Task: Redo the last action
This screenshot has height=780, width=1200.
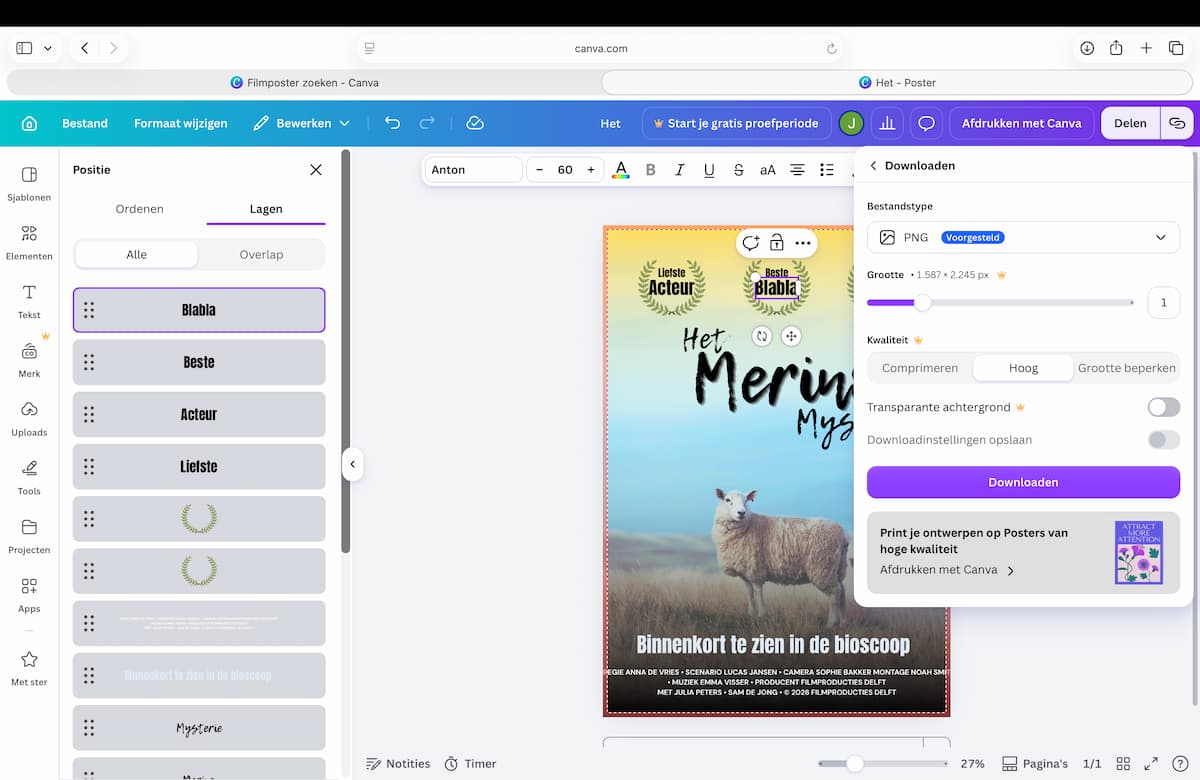Action: pos(427,123)
